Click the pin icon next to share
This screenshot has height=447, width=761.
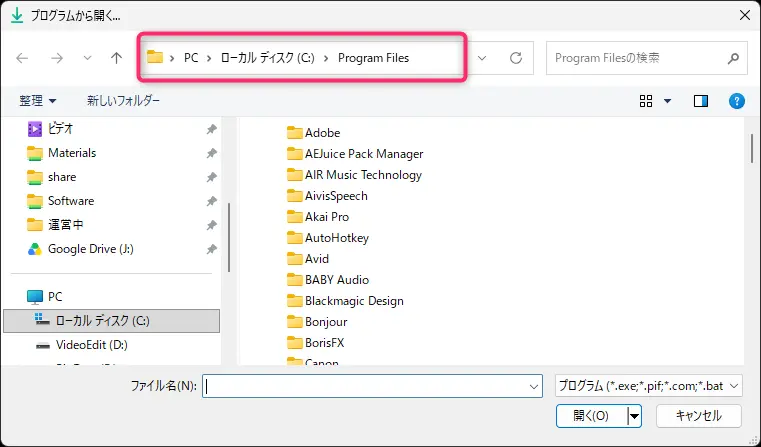pos(212,177)
